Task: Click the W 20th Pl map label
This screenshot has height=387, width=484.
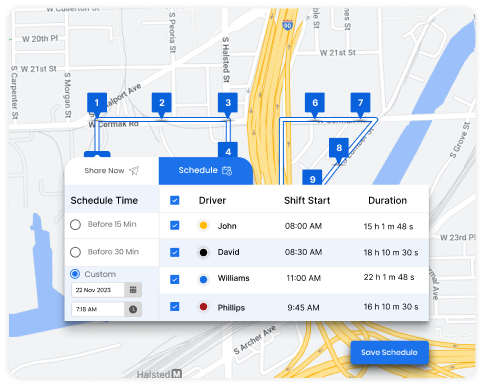Action: [x=40, y=39]
